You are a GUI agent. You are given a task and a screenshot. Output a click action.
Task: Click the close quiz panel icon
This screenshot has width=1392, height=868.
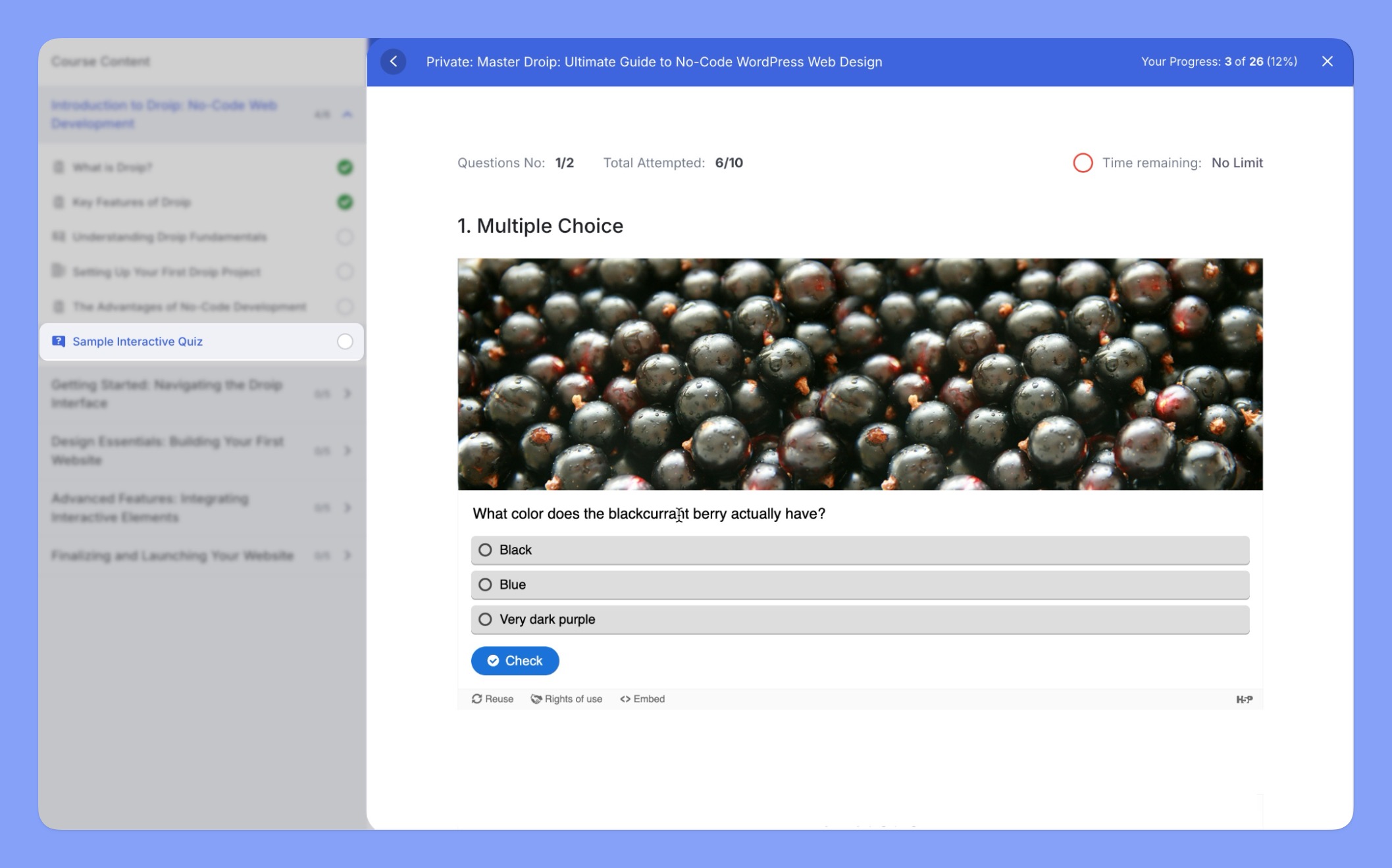point(1327,61)
